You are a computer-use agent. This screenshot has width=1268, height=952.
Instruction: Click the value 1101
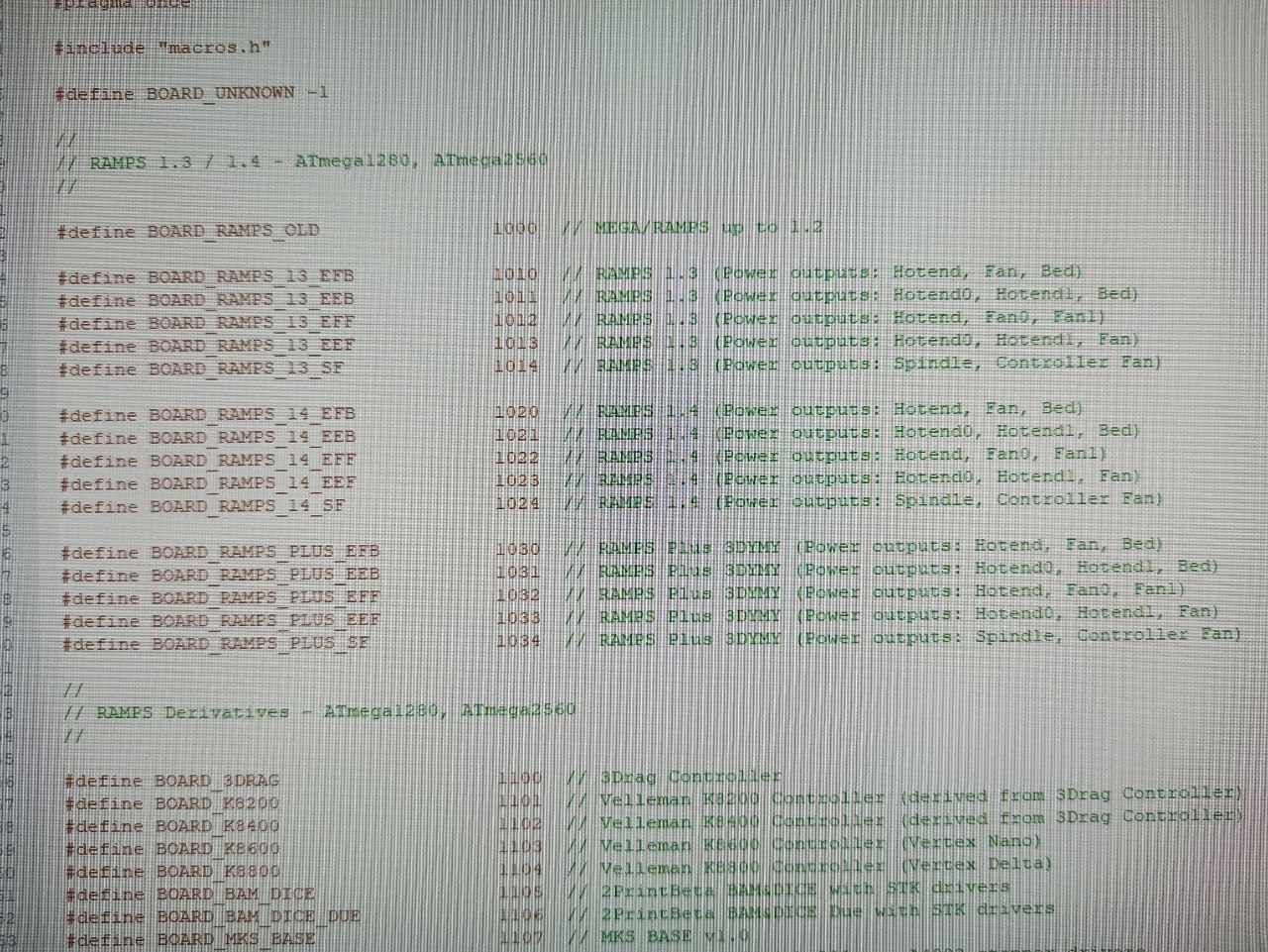[x=521, y=801]
